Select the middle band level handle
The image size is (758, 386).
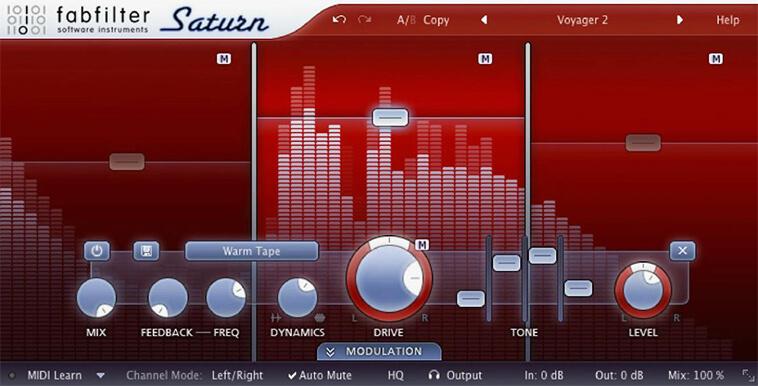[390, 118]
